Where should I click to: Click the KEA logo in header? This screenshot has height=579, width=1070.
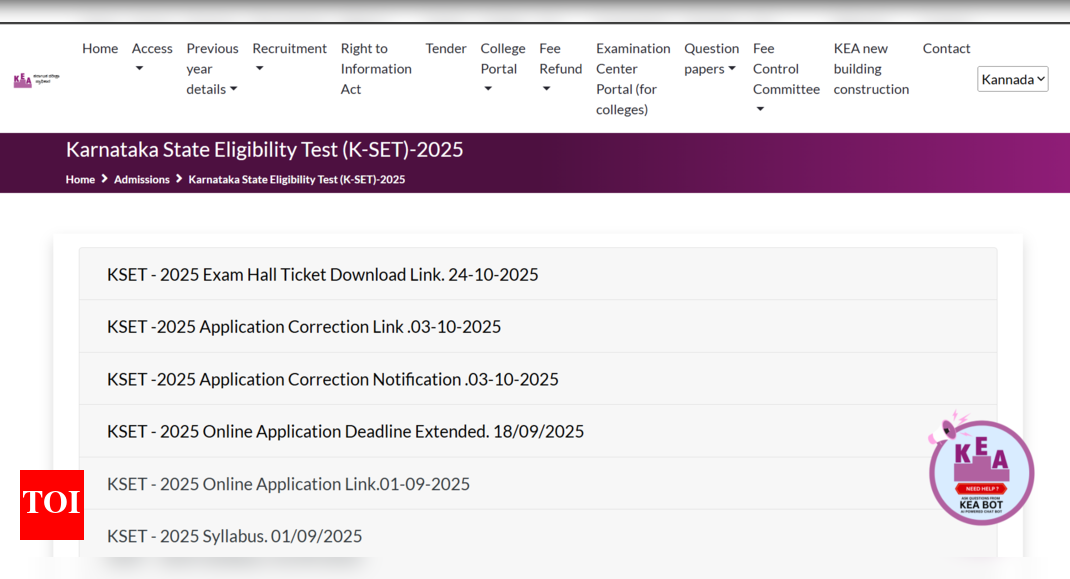coord(36,80)
